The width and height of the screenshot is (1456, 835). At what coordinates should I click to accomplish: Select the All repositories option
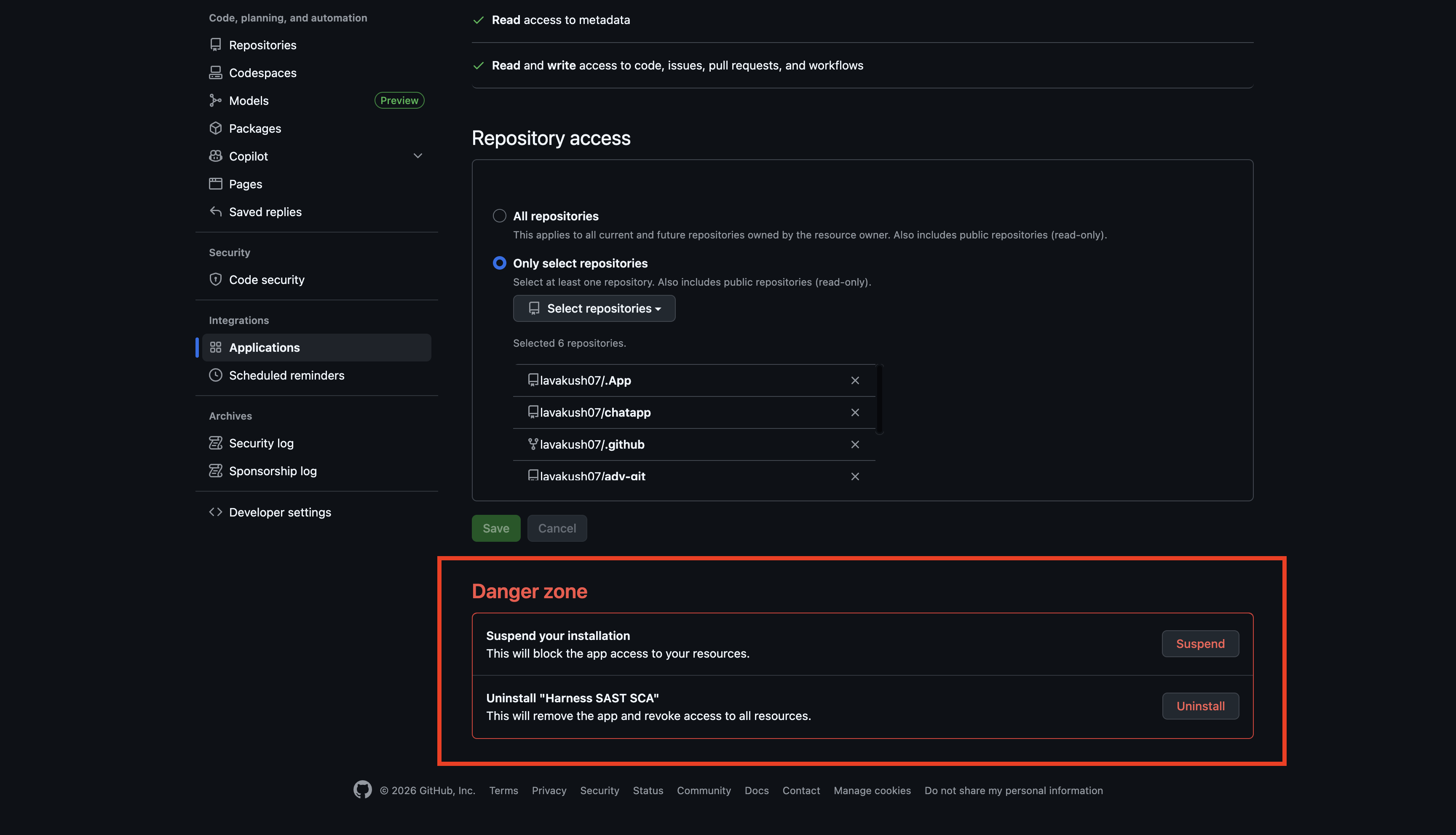[x=499, y=216]
